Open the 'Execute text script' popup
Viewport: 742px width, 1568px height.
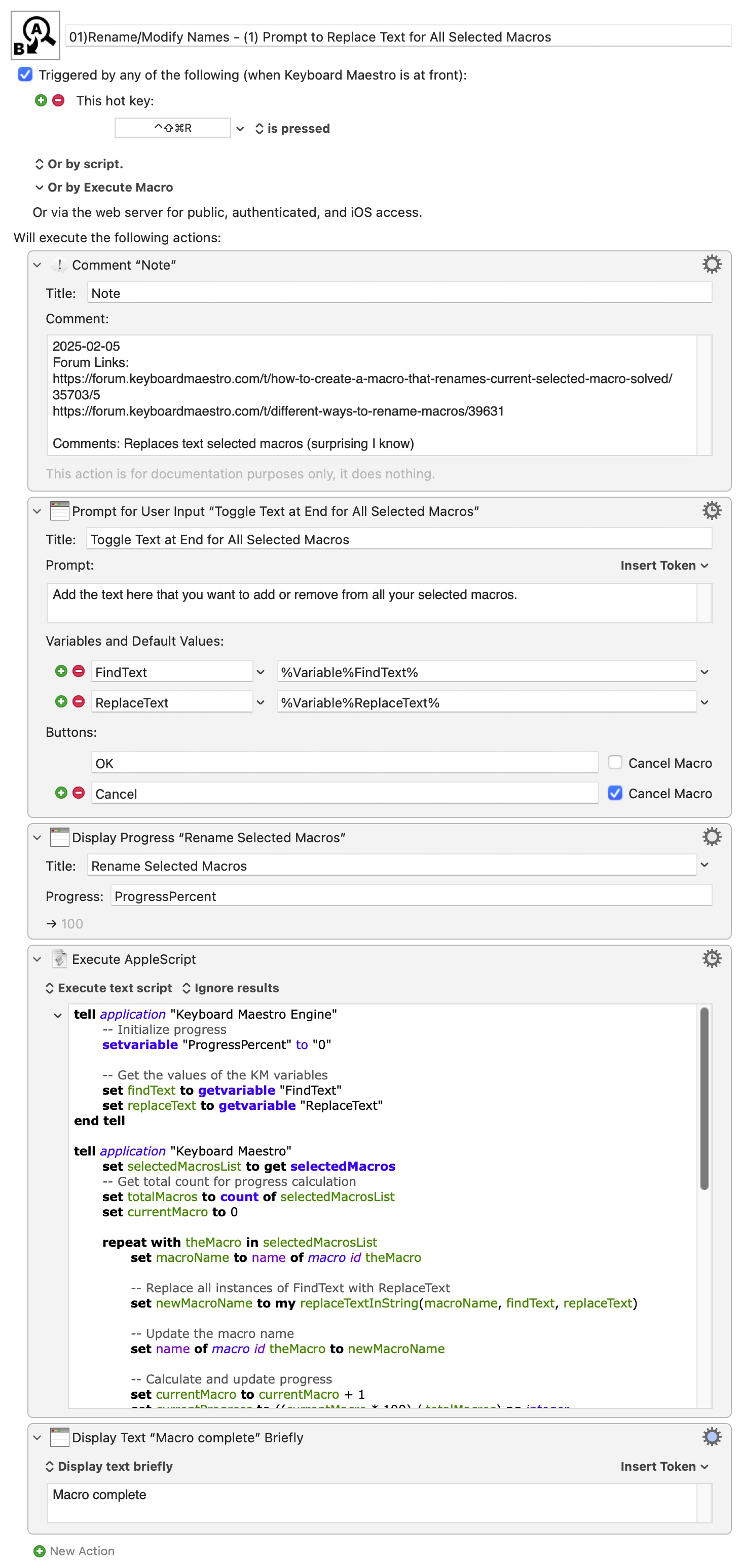[x=109, y=988]
